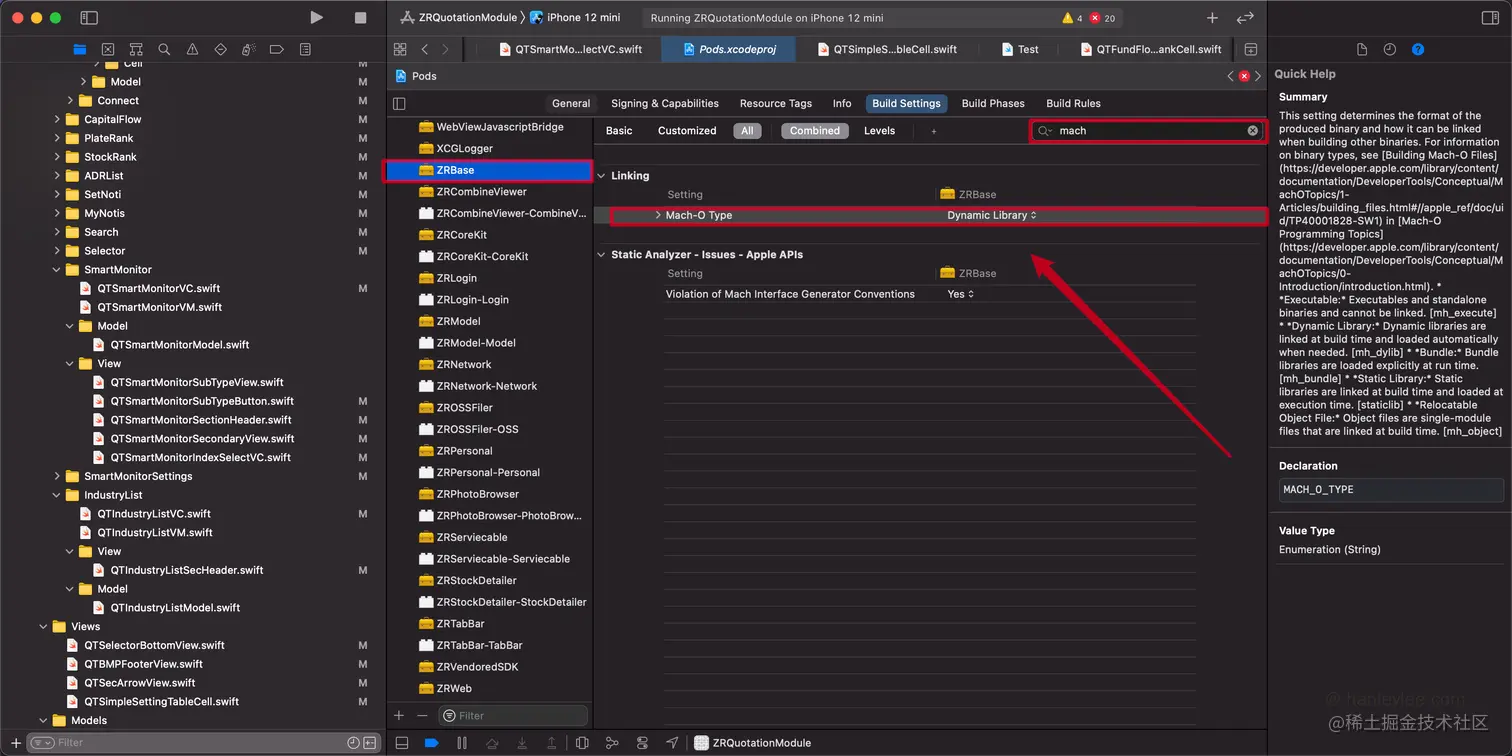Go forward in editor history
This screenshot has height=756, width=1512.
[445, 49]
